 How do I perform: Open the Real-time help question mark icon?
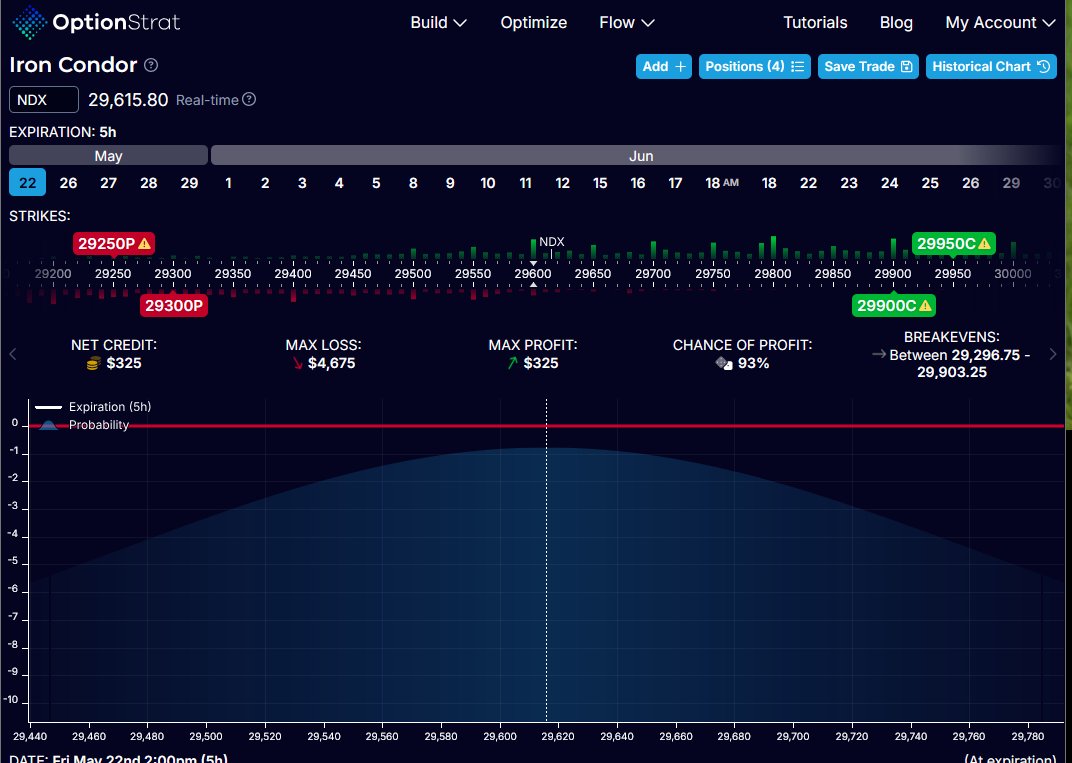tap(250, 99)
